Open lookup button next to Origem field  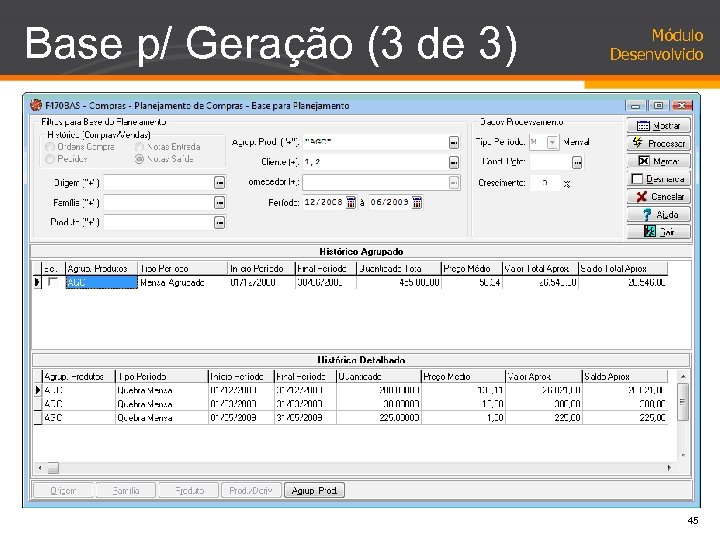(219, 183)
